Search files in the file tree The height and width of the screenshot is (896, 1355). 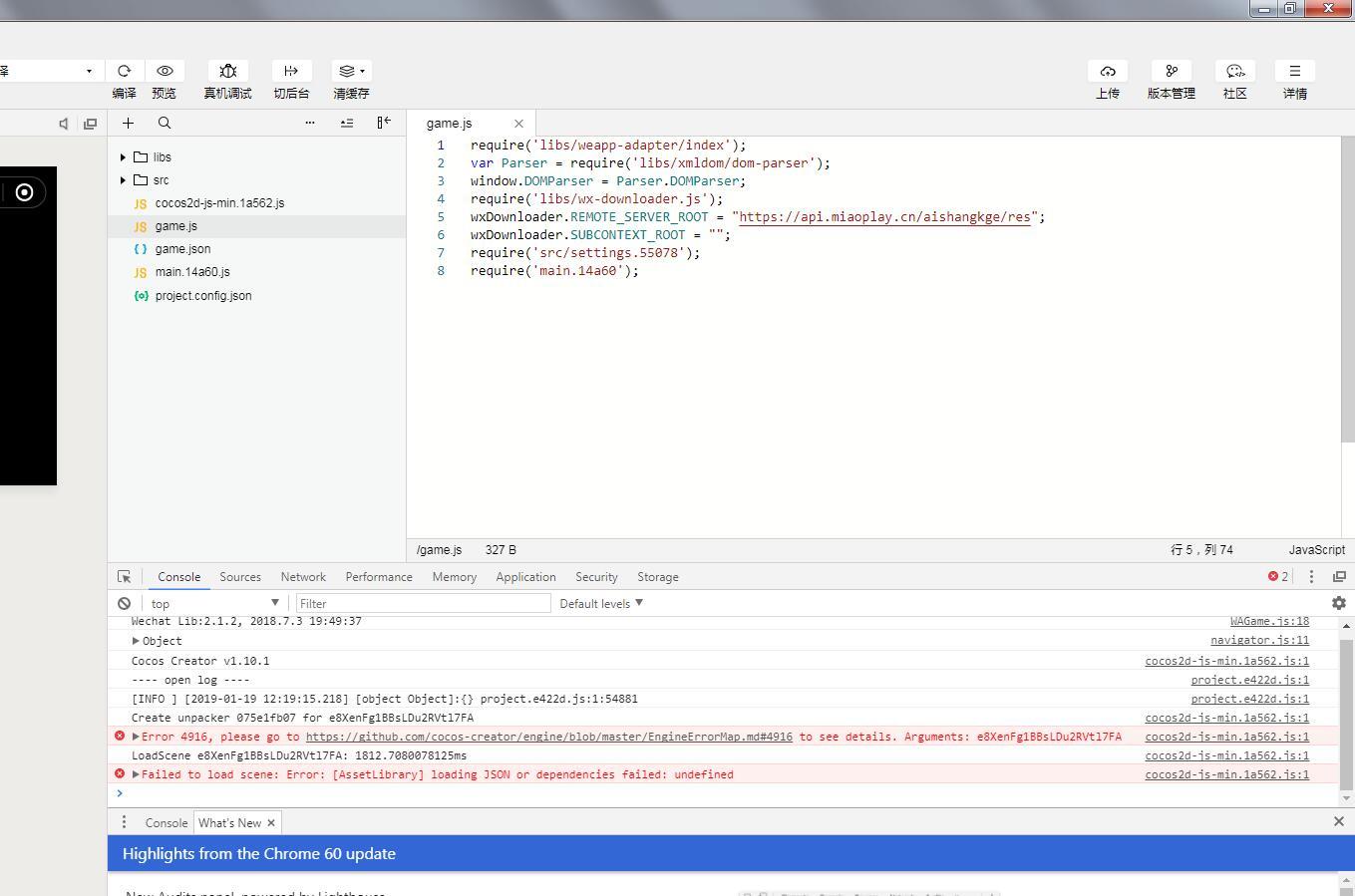pyautogui.click(x=165, y=123)
